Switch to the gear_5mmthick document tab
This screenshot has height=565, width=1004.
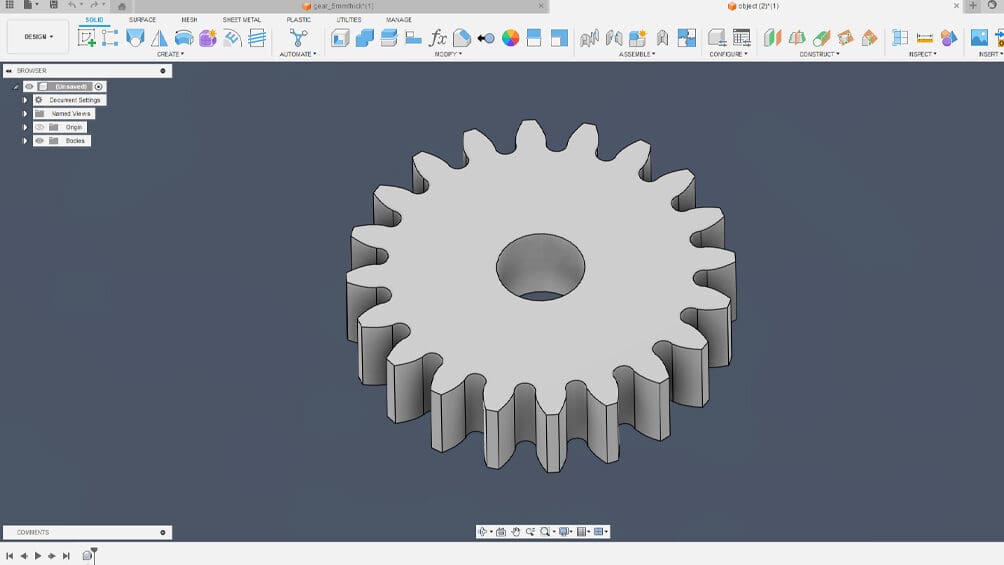pos(343,6)
